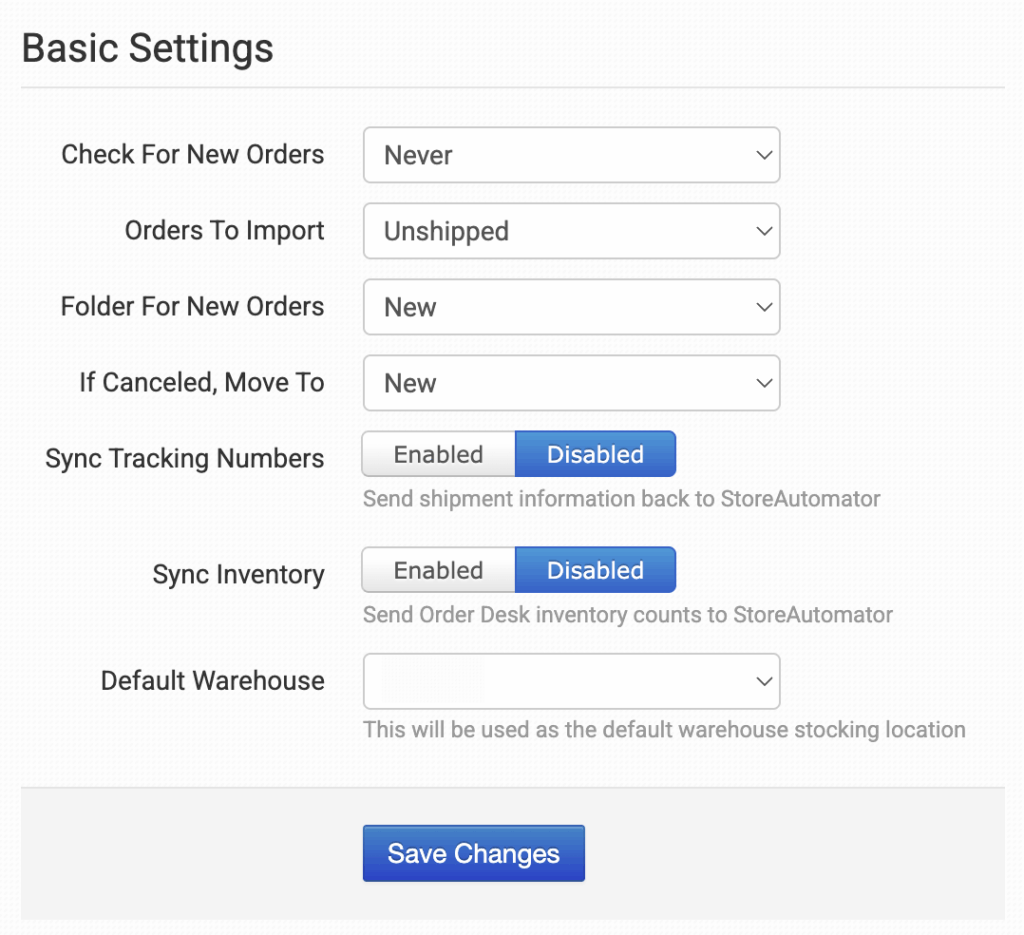Click the Folder For New Orders label
Viewport: 1024px width, 935px height.
192,307
